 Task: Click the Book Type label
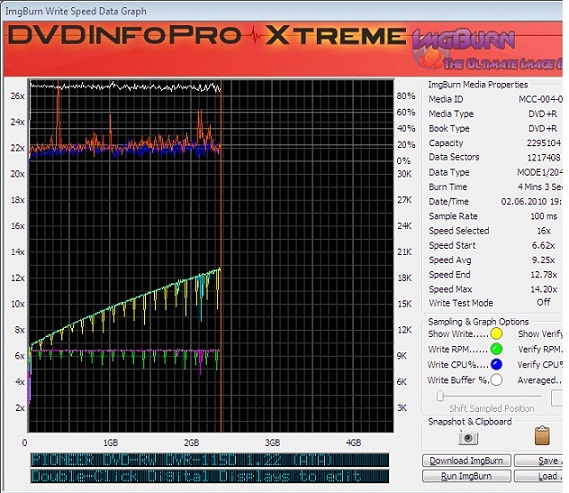coord(449,128)
